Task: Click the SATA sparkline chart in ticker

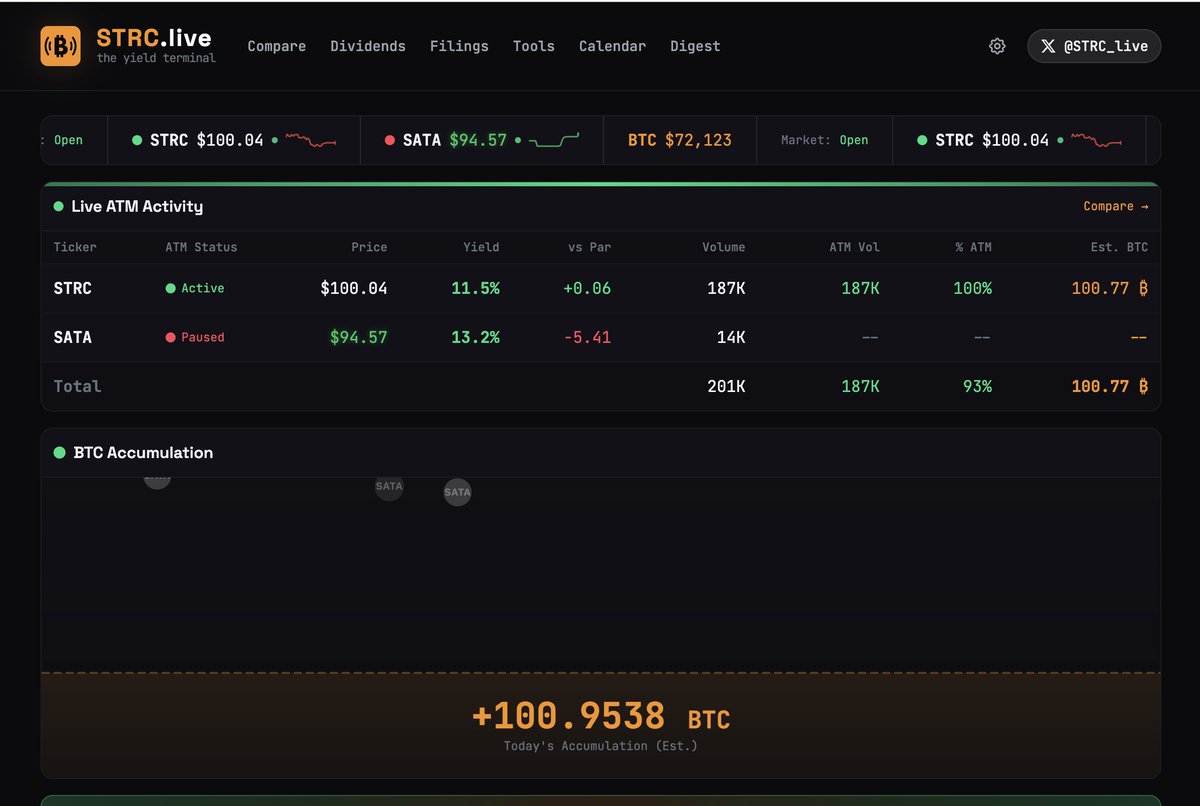Action: (554, 140)
